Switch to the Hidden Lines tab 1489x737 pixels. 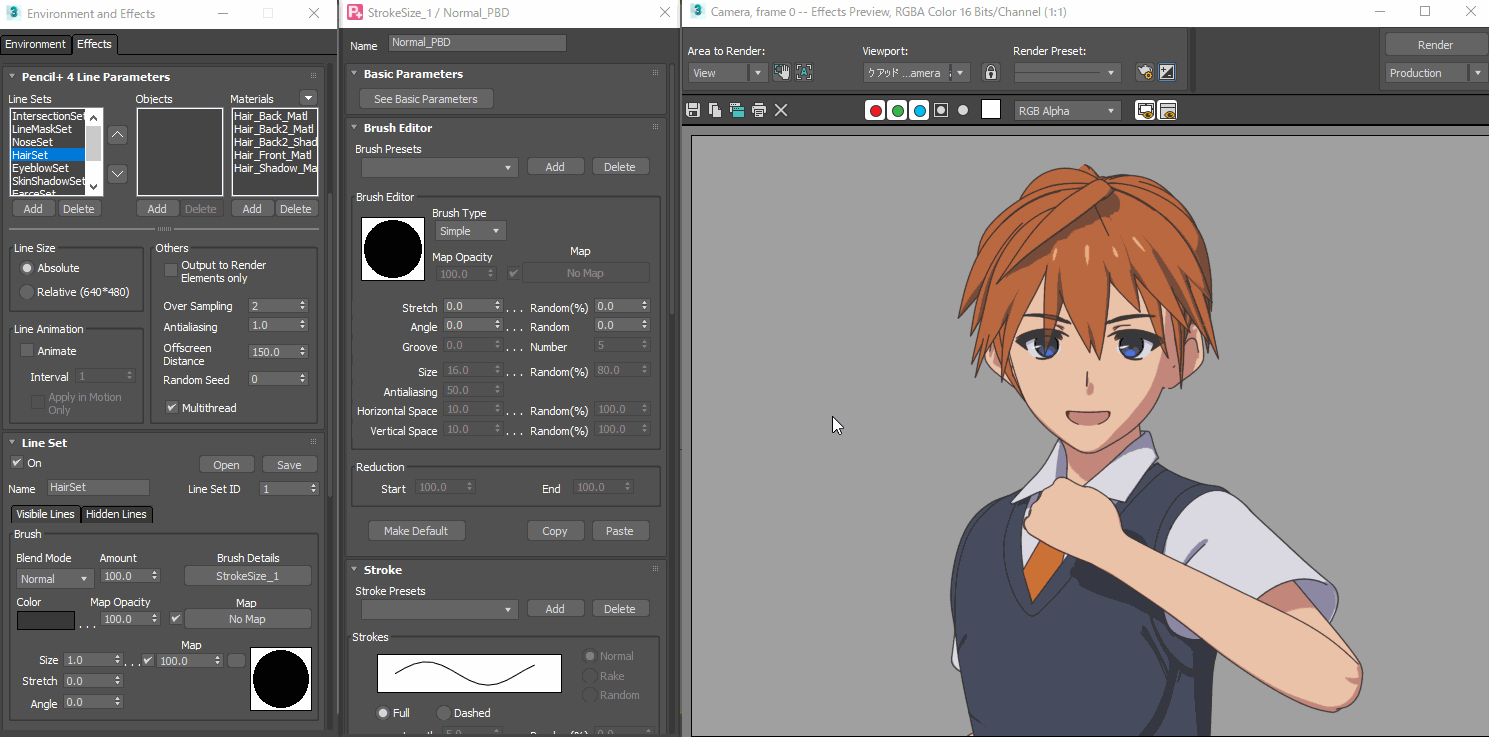116,514
